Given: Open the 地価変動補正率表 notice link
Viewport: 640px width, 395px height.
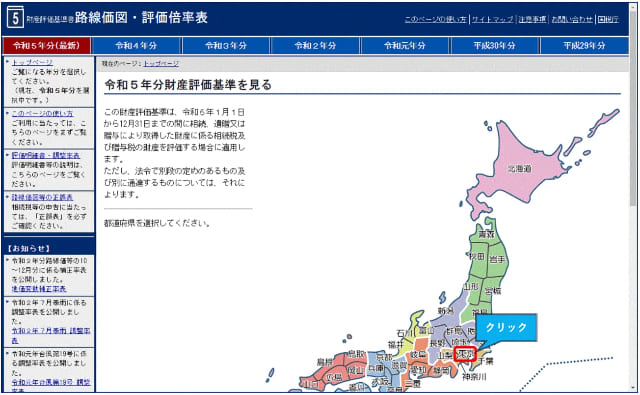Looking at the screenshot, I should point(39,289).
